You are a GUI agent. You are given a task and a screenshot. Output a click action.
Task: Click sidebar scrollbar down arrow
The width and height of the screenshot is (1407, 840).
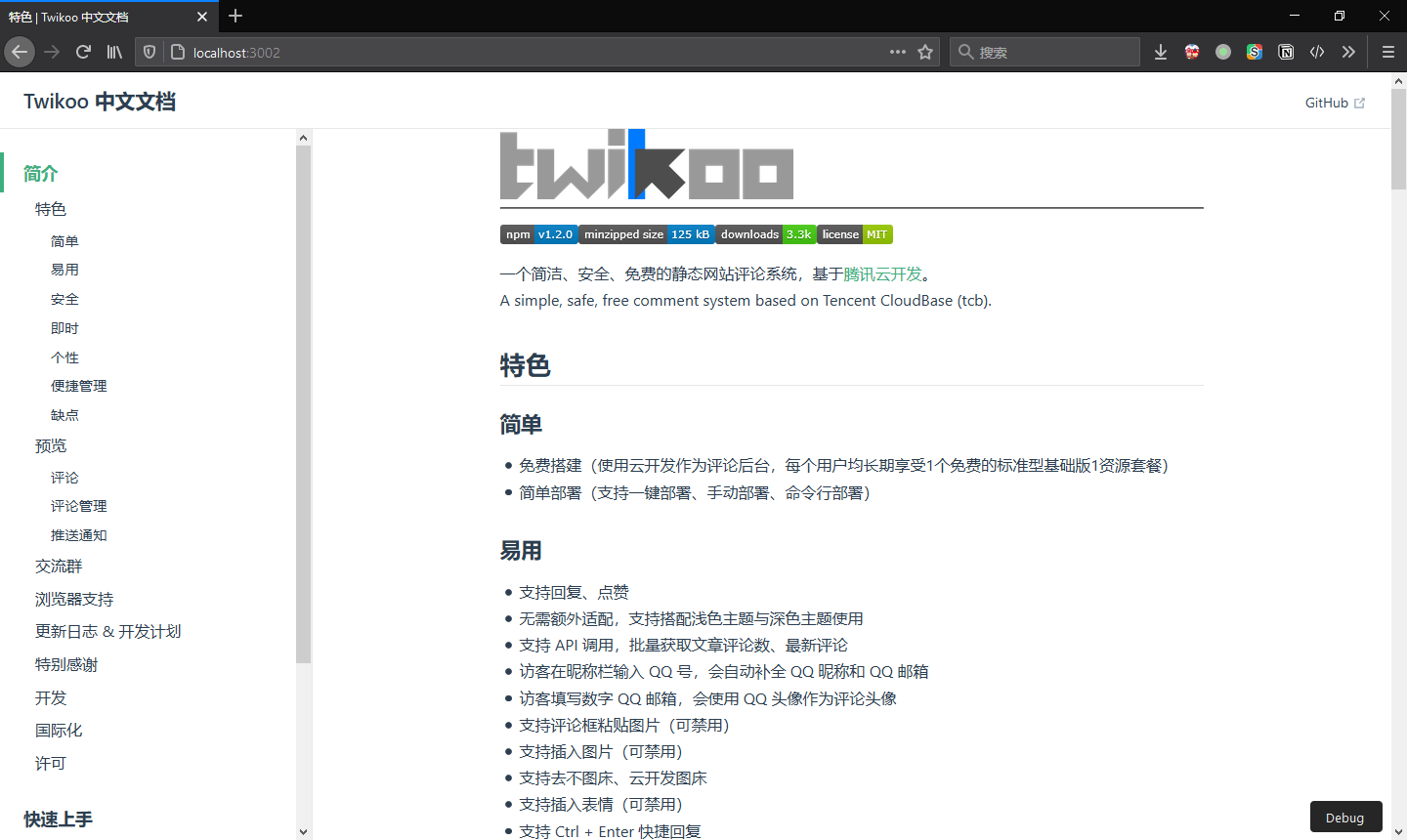pos(304,832)
